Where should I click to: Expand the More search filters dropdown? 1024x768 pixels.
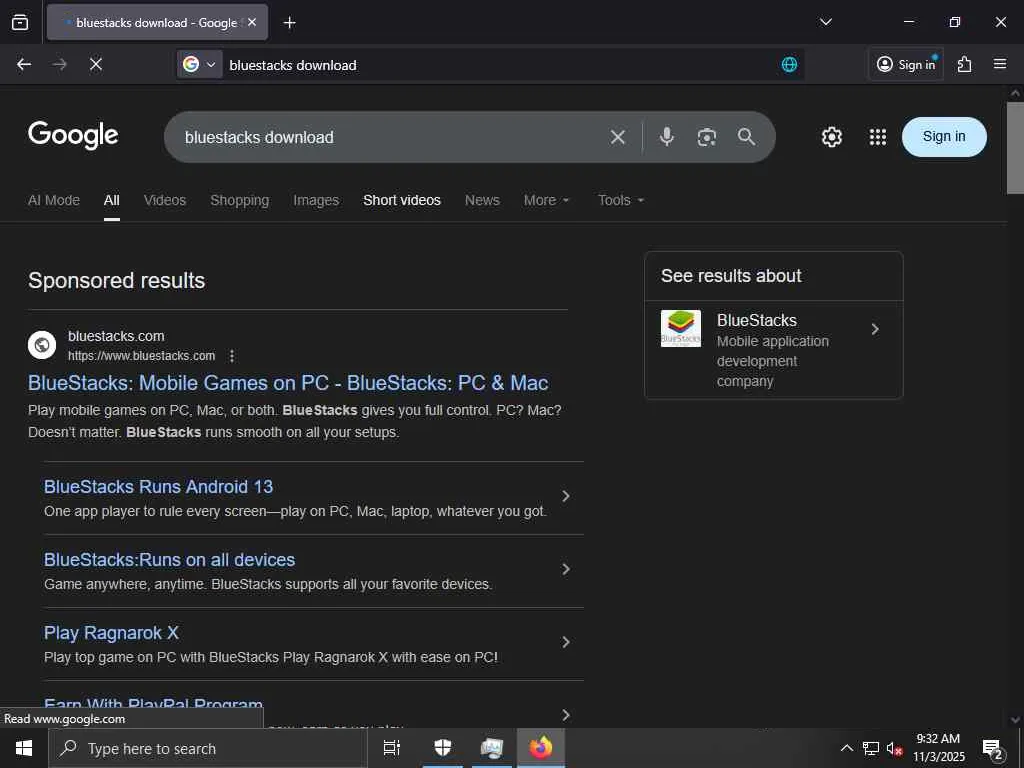547,200
